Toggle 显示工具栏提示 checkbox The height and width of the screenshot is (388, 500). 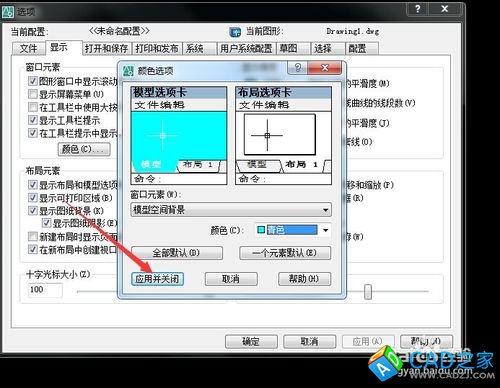click(x=32, y=120)
